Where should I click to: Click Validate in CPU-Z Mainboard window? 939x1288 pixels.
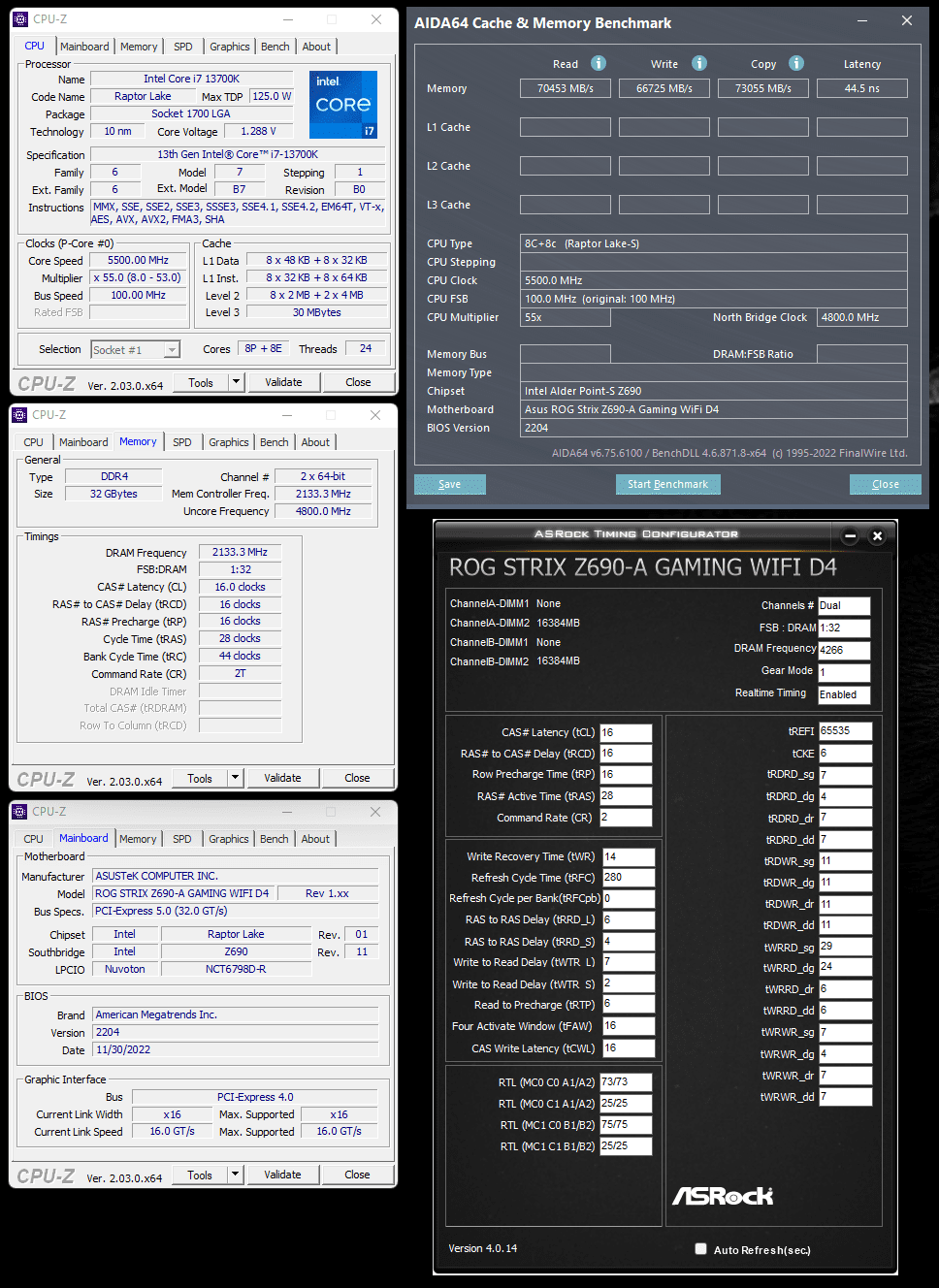282,1175
